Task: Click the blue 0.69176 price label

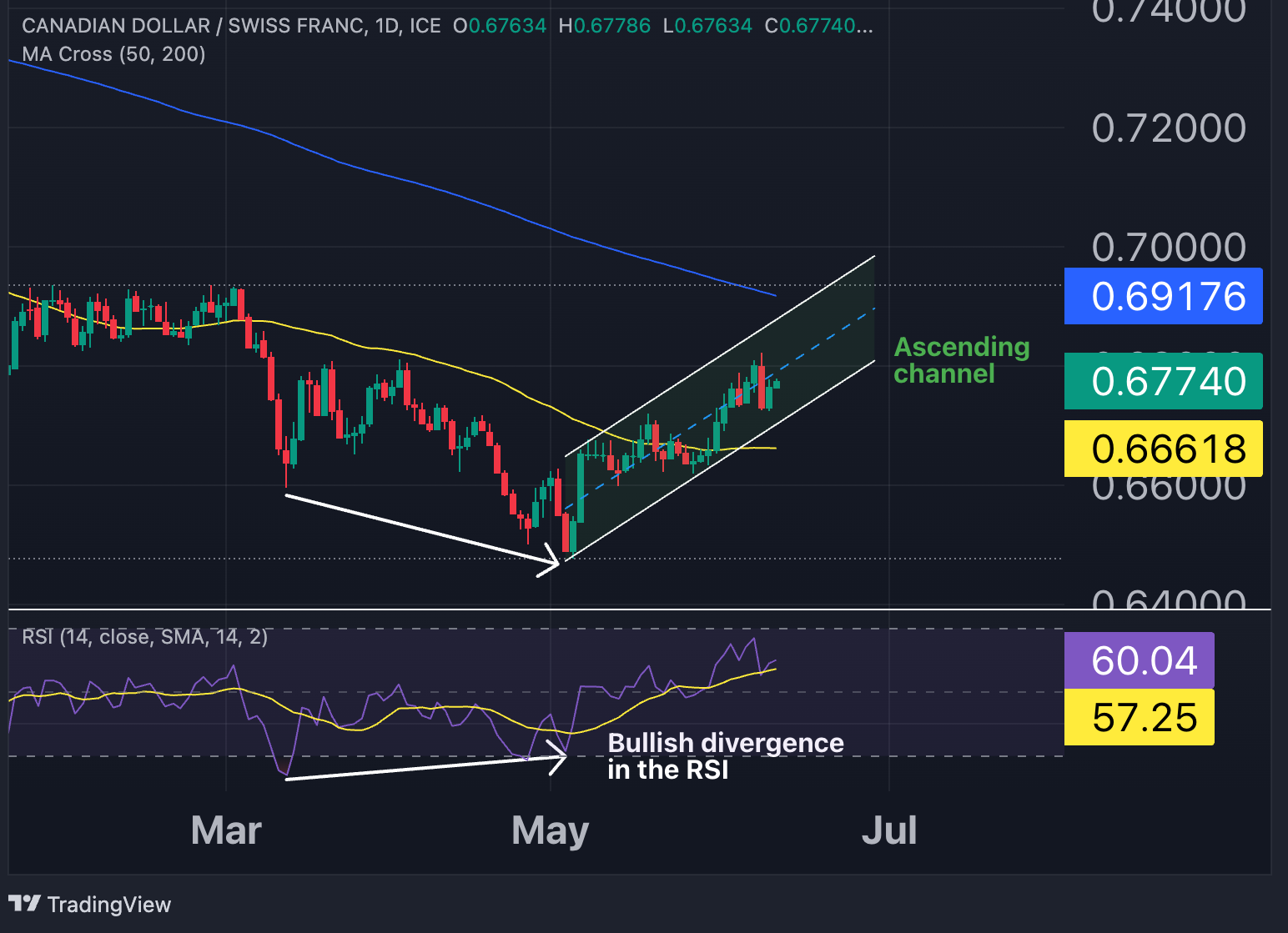Action: [x=1163, y=296]
